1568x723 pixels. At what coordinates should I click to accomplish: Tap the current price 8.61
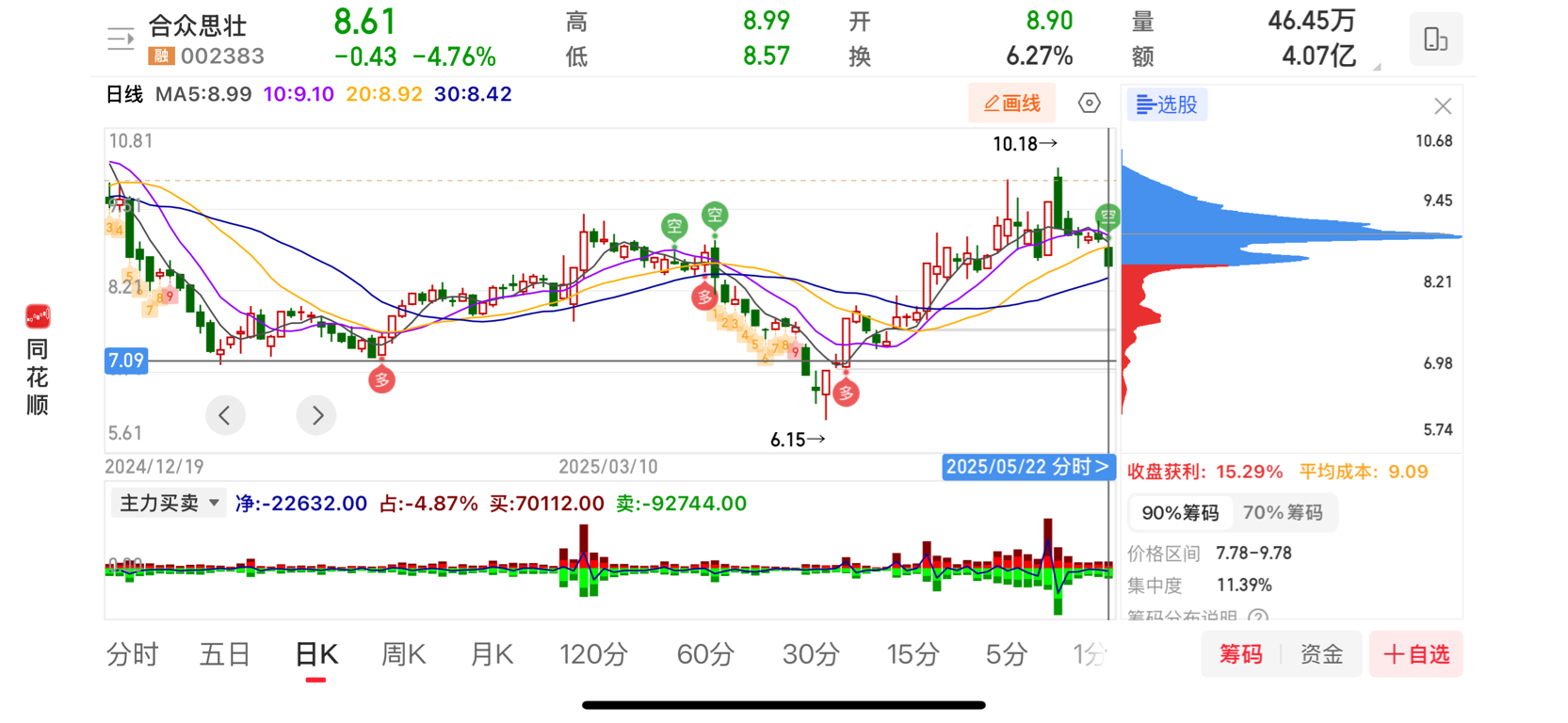coord(365,21)
